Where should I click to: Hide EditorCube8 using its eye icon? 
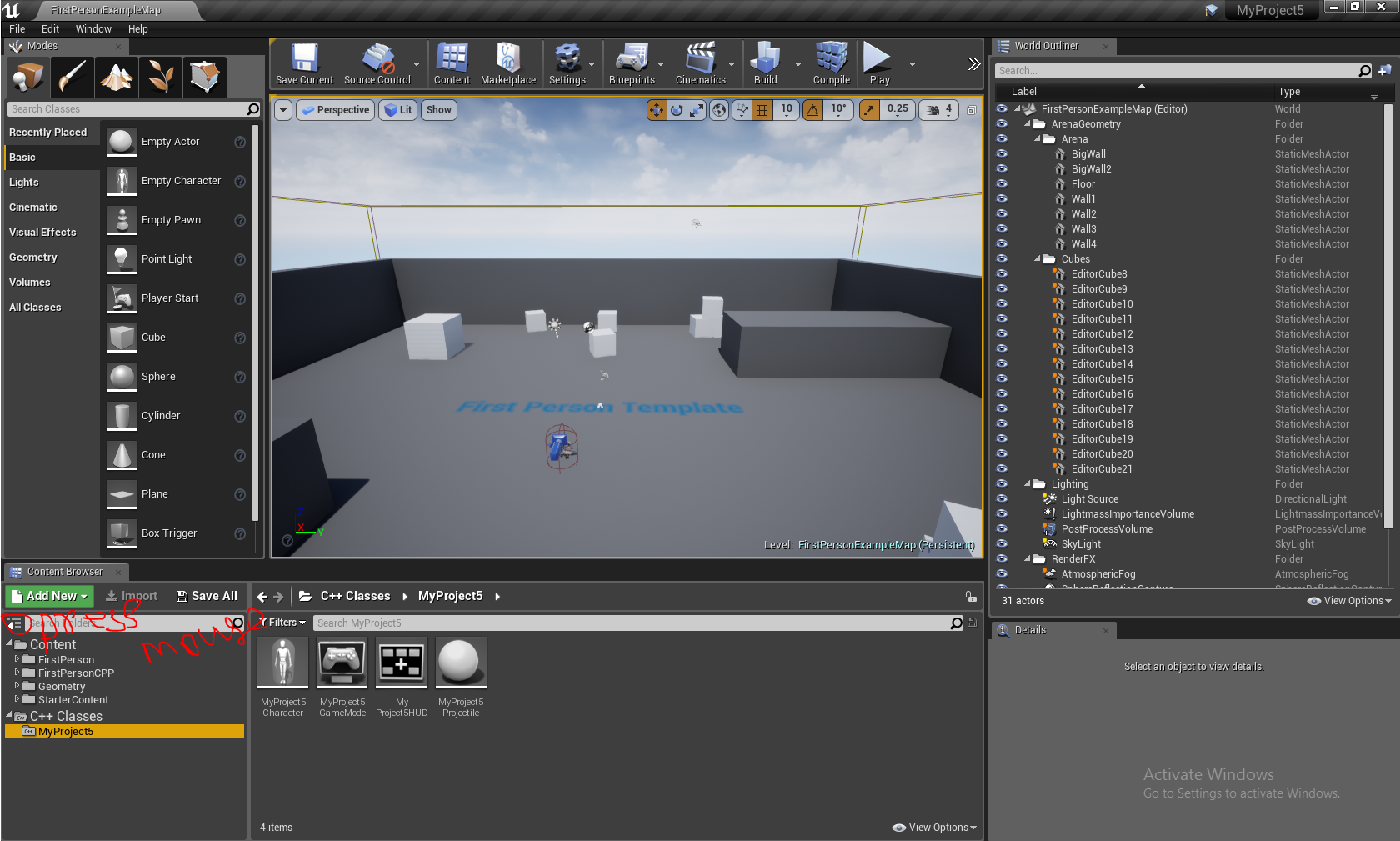pyautogui.click(x=1002, y=274)
